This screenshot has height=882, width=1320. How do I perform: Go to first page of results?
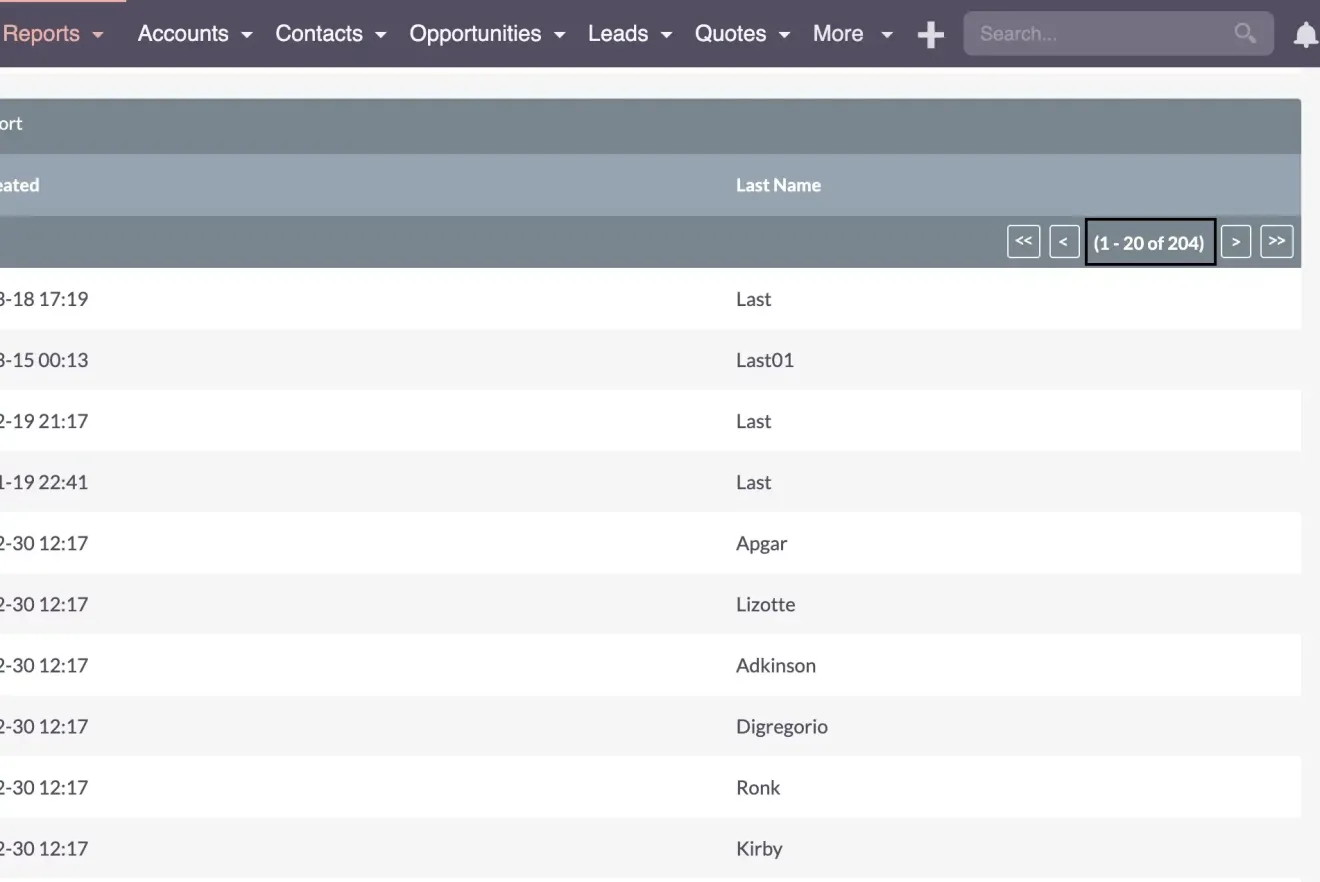(x=1023, y=242)
